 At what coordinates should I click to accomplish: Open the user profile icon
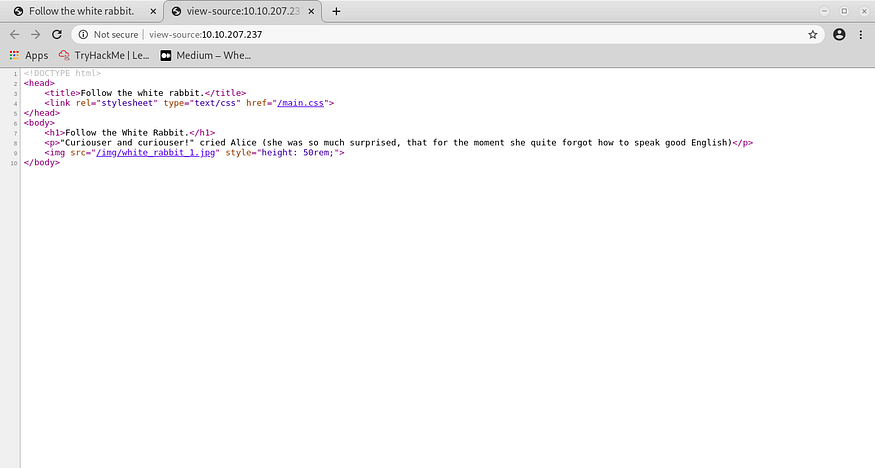839,35
